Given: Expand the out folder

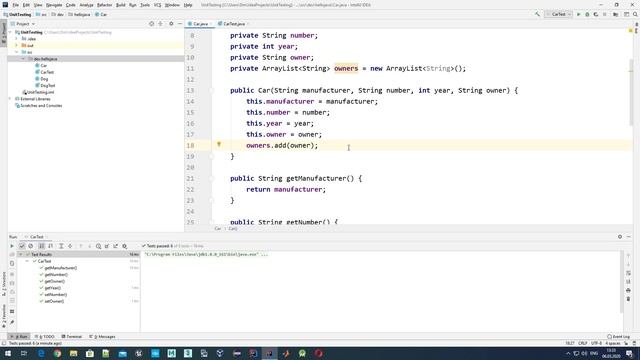Looking at the screenshot, I should pos(17,45).
